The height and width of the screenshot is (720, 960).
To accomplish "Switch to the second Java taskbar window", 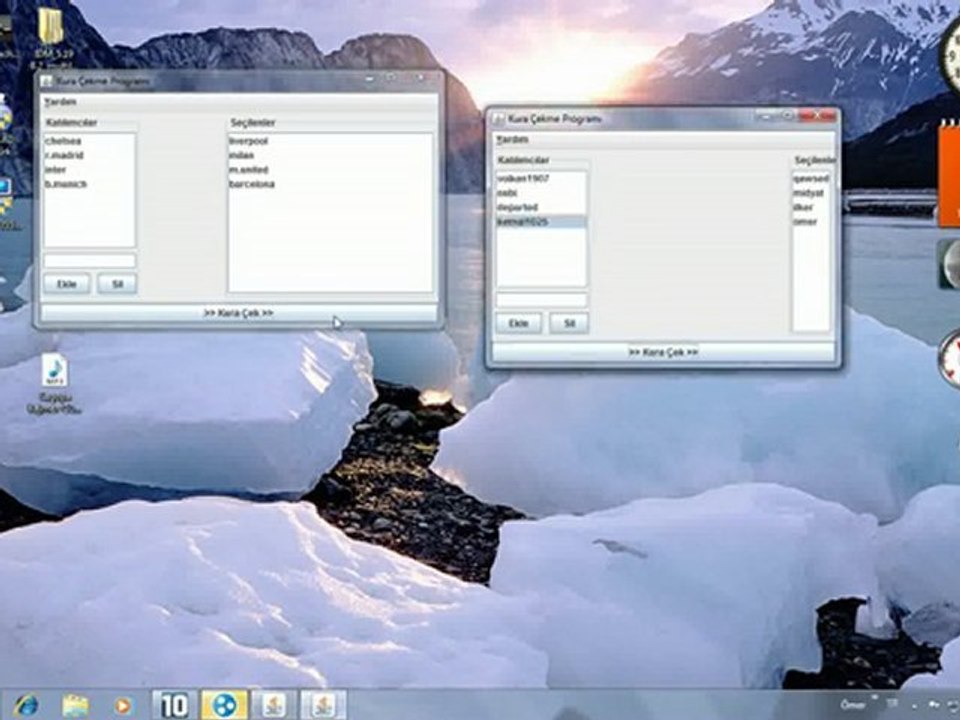I will pos(323,705).
